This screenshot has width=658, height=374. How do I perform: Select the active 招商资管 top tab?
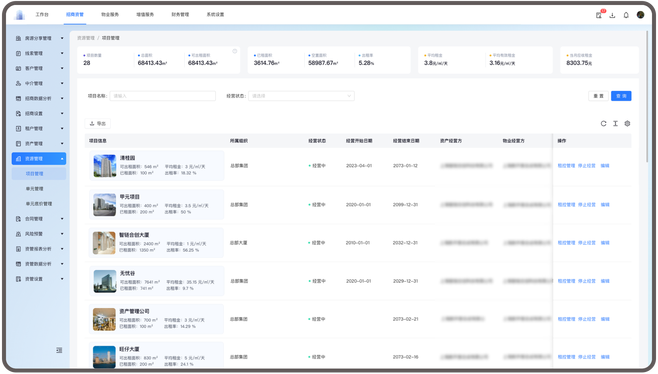click(75, 15)
